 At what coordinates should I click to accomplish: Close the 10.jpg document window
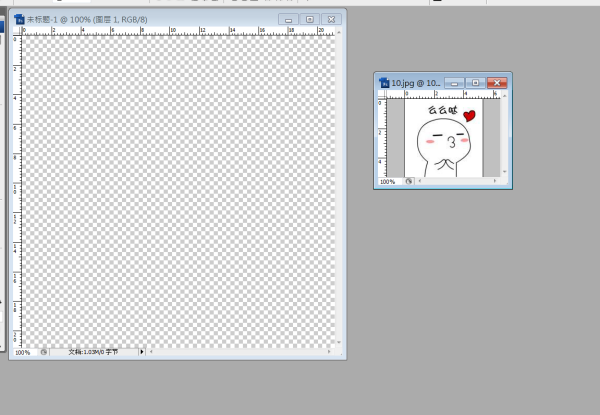pyautogui.click(x=496, y=82)
